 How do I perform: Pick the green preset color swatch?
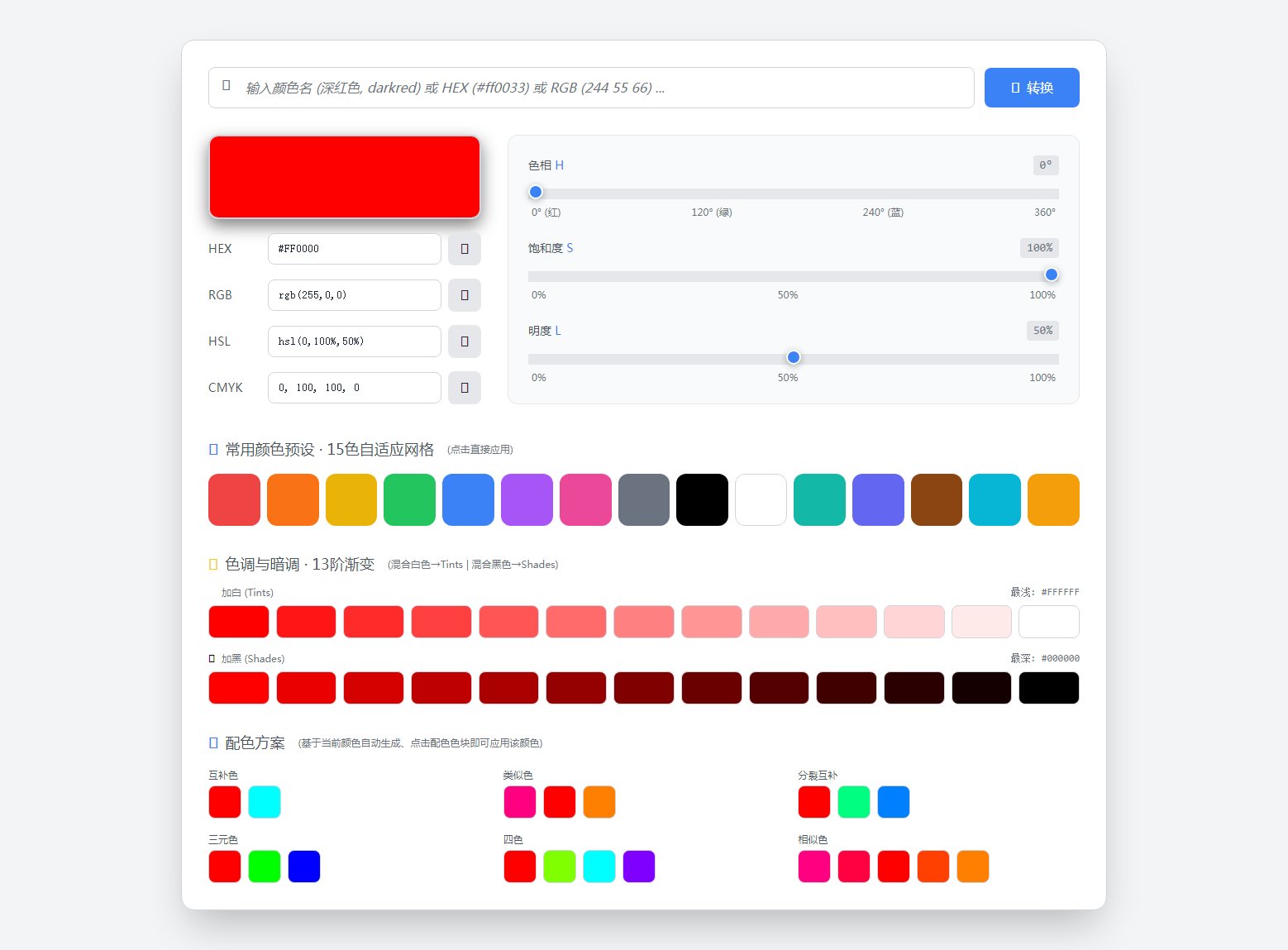pos(409,499)
